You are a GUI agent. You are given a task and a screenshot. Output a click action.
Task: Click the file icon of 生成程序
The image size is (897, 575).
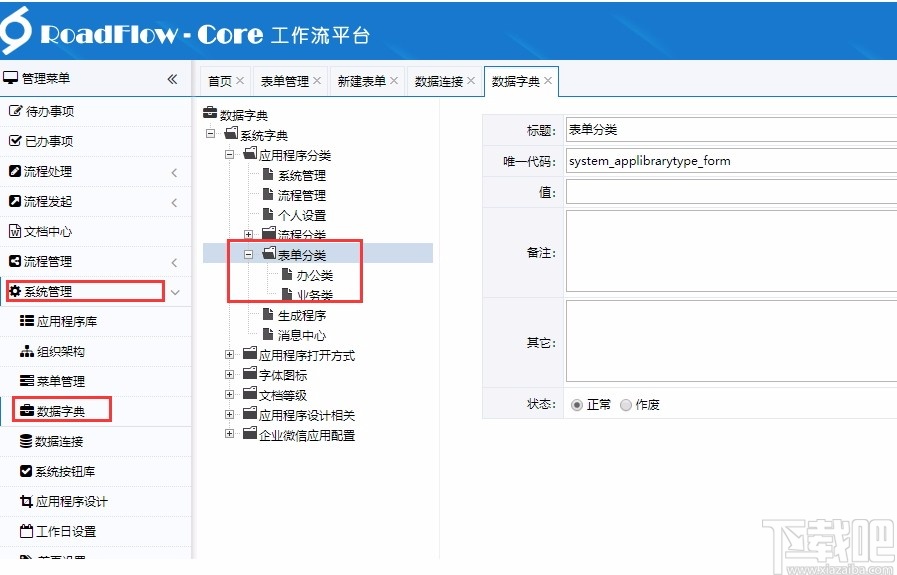pyautogui.click(x=268, y=314)
